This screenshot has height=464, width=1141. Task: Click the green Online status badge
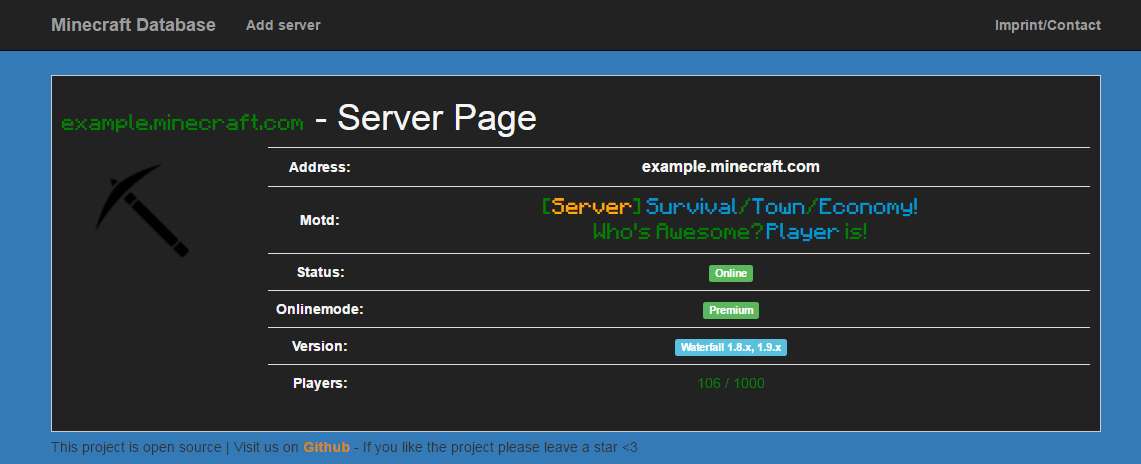(731, 273)
